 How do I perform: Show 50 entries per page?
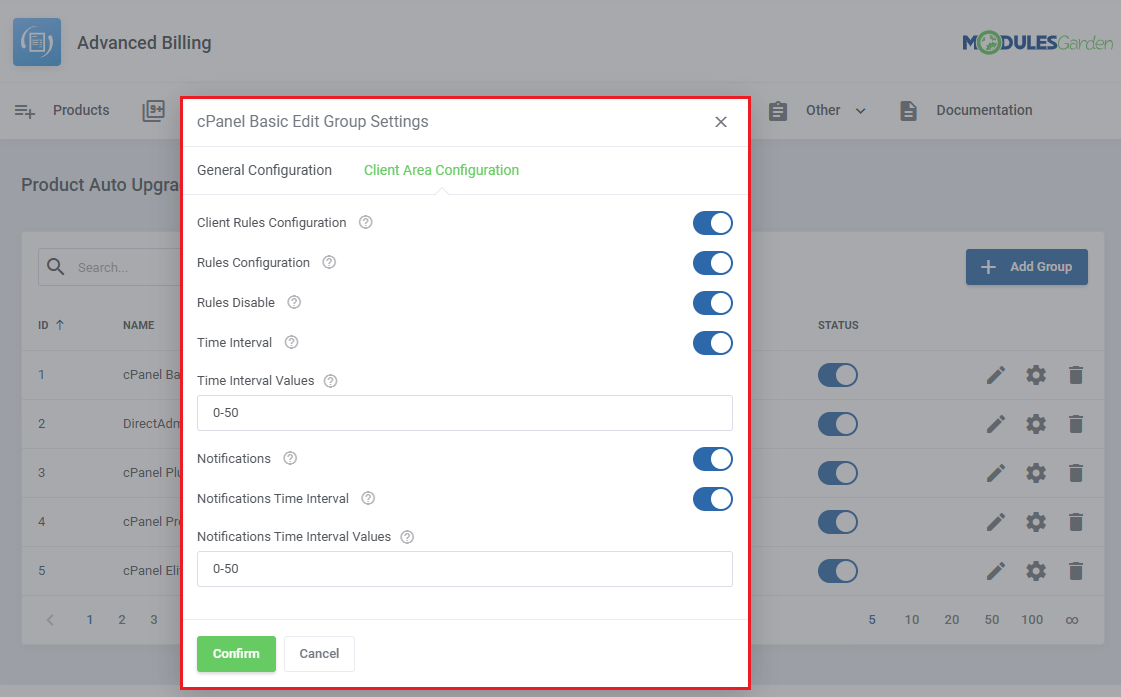click(x=992, y=620)
